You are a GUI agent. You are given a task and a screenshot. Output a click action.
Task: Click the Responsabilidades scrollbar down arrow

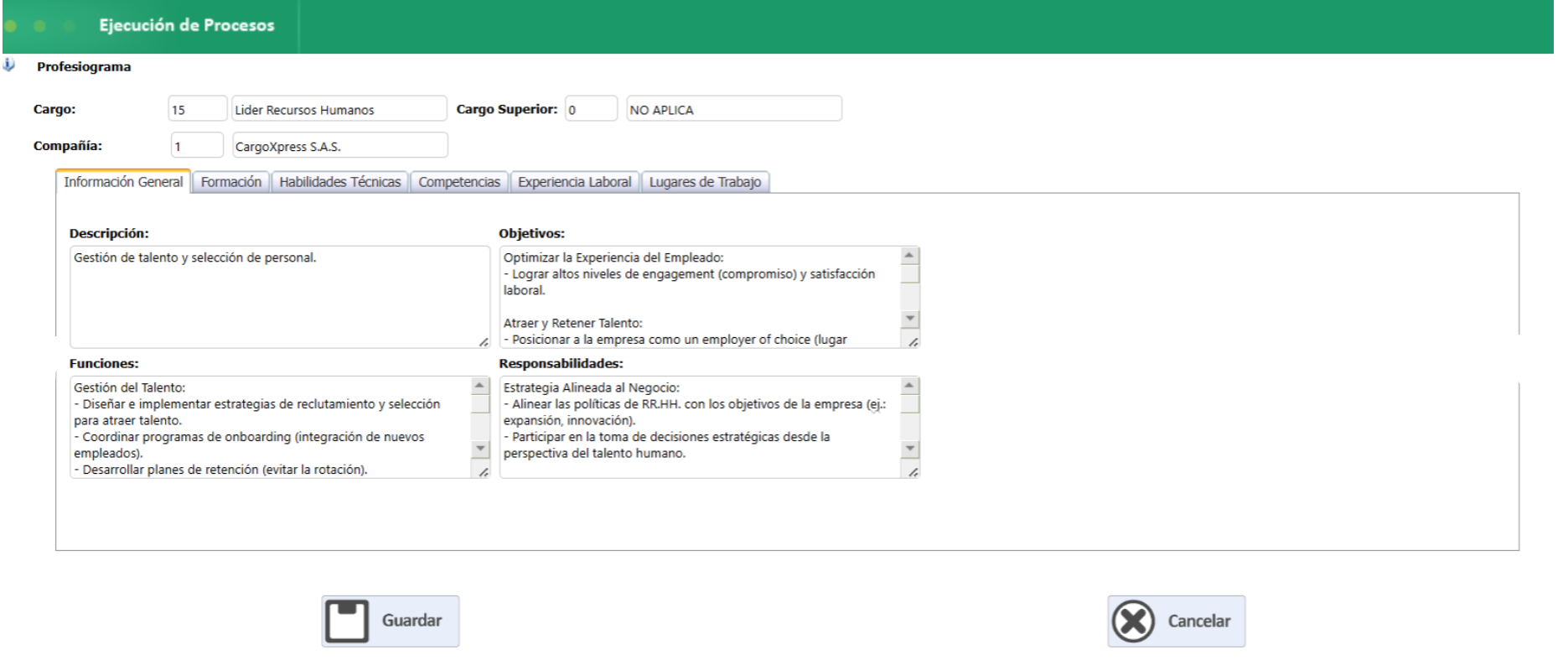[x=909, y=448]
